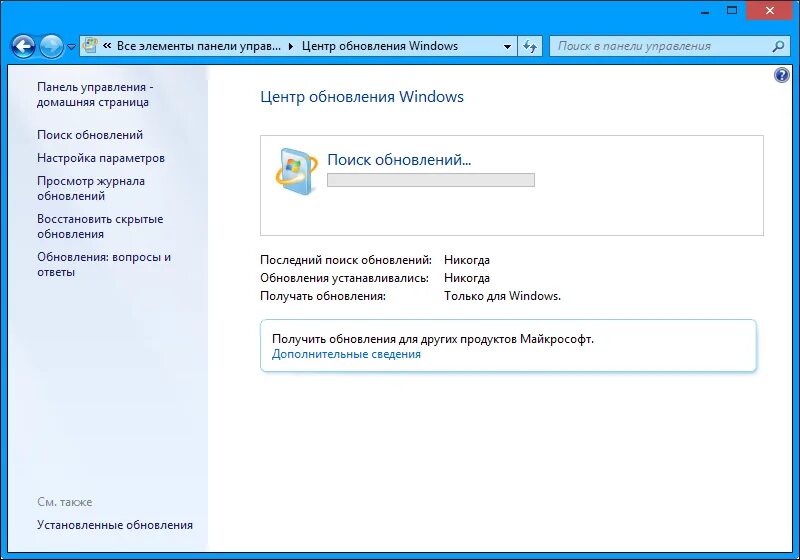Click the Control Panel icon in address bar
Viewport: 800px width, 560px height.
90,46
